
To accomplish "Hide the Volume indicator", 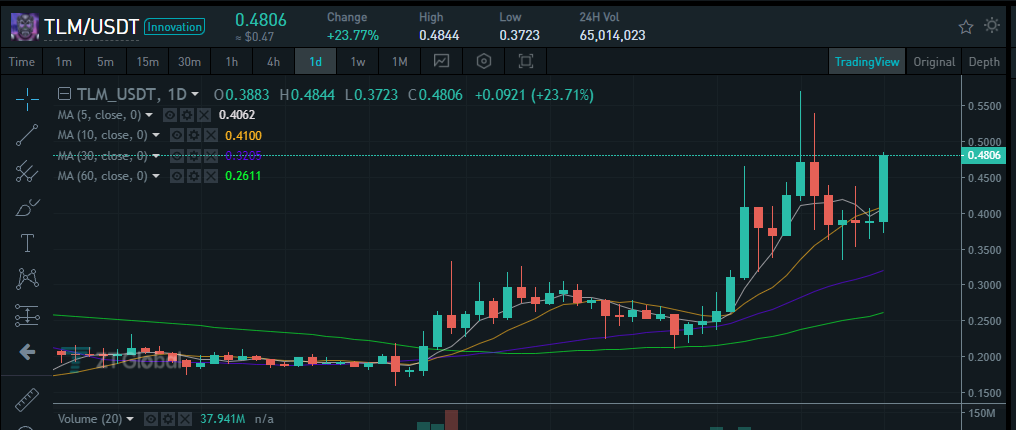I will click(x=150, y=419).
